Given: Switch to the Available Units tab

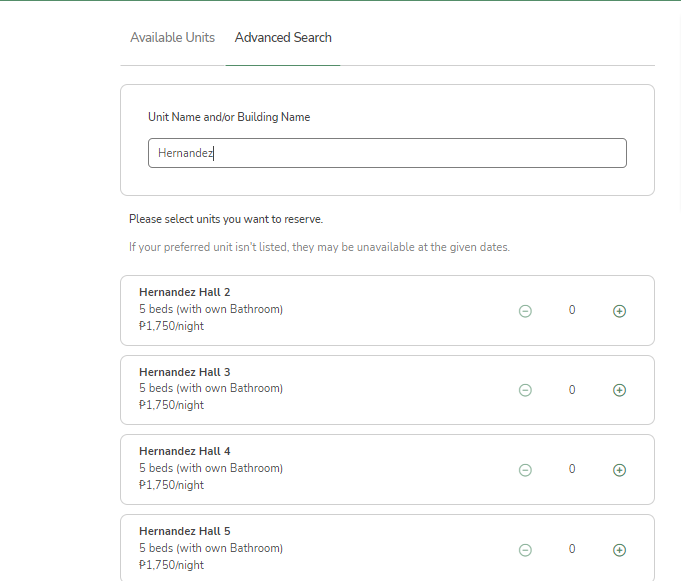Looking at the screenshot, I should (x=172, y=38).
